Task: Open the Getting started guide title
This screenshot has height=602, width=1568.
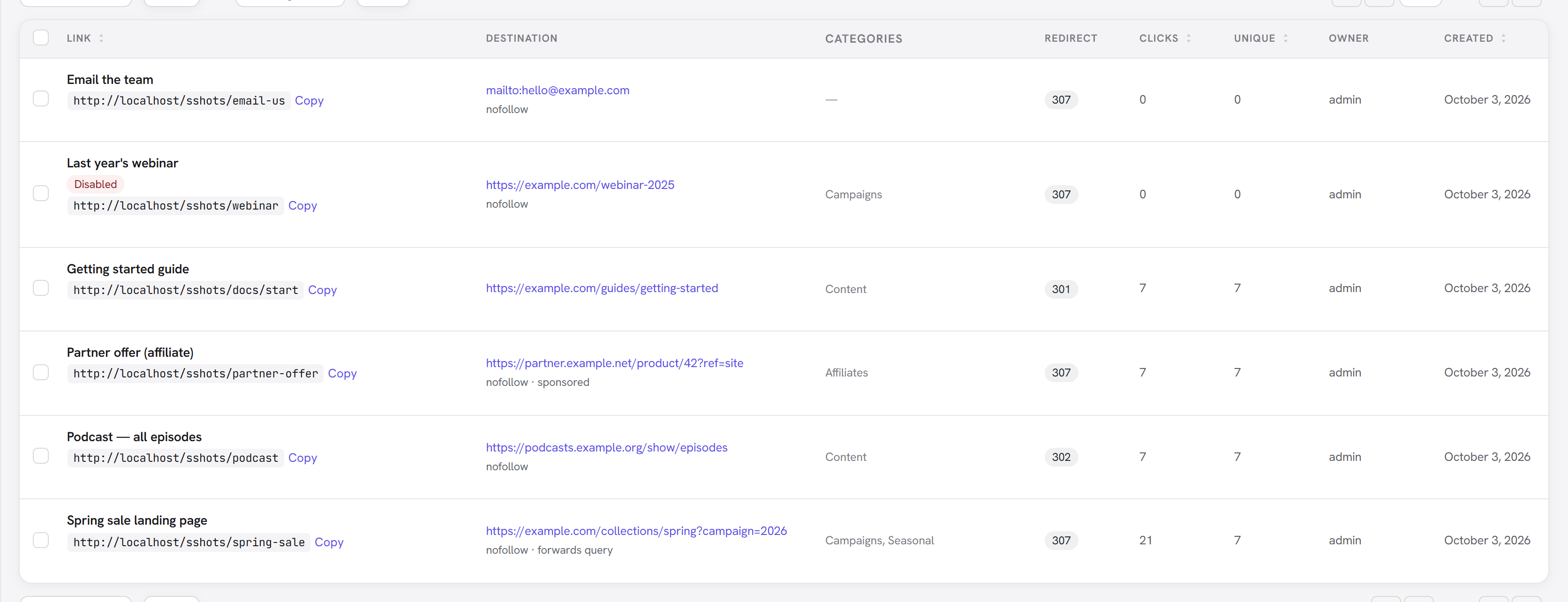Action: pos(128,269)
